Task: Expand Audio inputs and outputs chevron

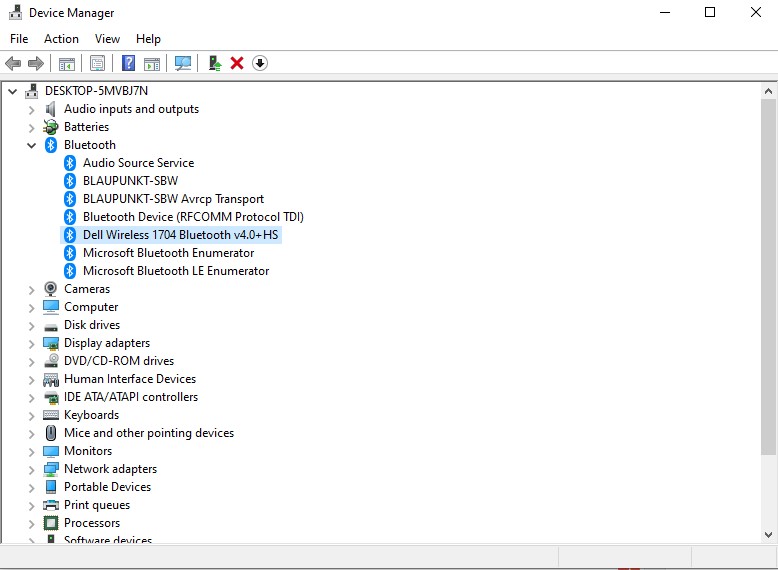Action: click(31, 110)
